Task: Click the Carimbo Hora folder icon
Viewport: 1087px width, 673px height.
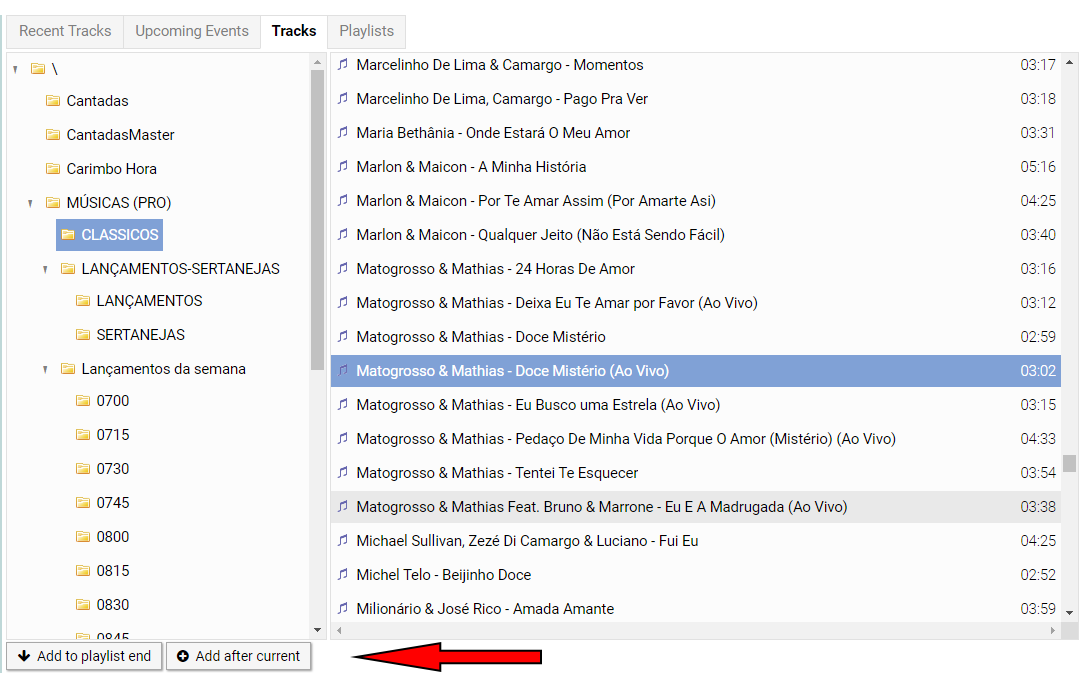Action: 53,169
